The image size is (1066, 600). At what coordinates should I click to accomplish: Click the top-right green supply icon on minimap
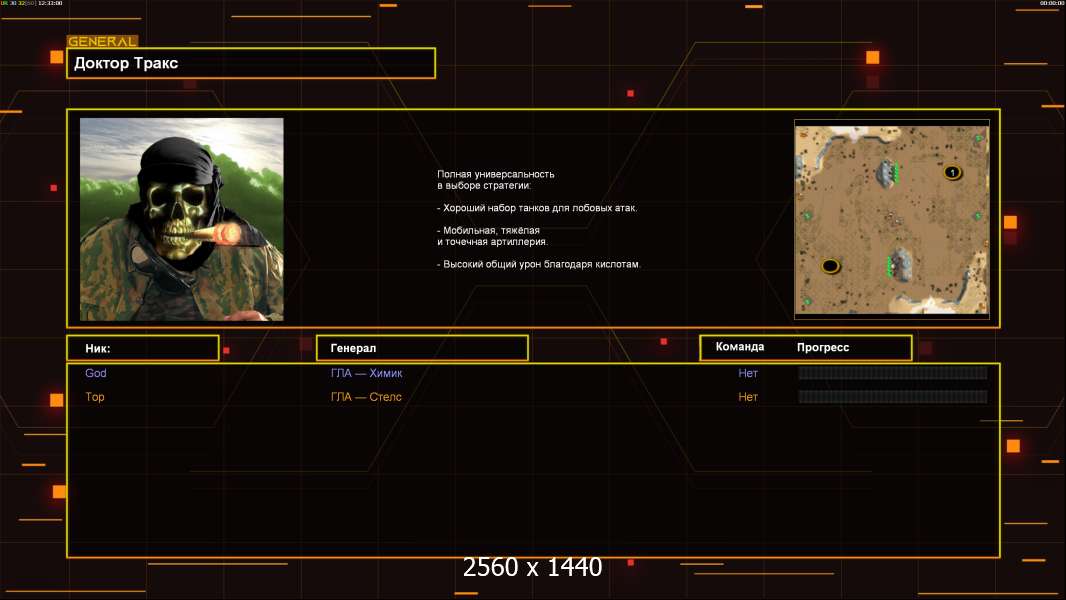[x=978, y=138]
